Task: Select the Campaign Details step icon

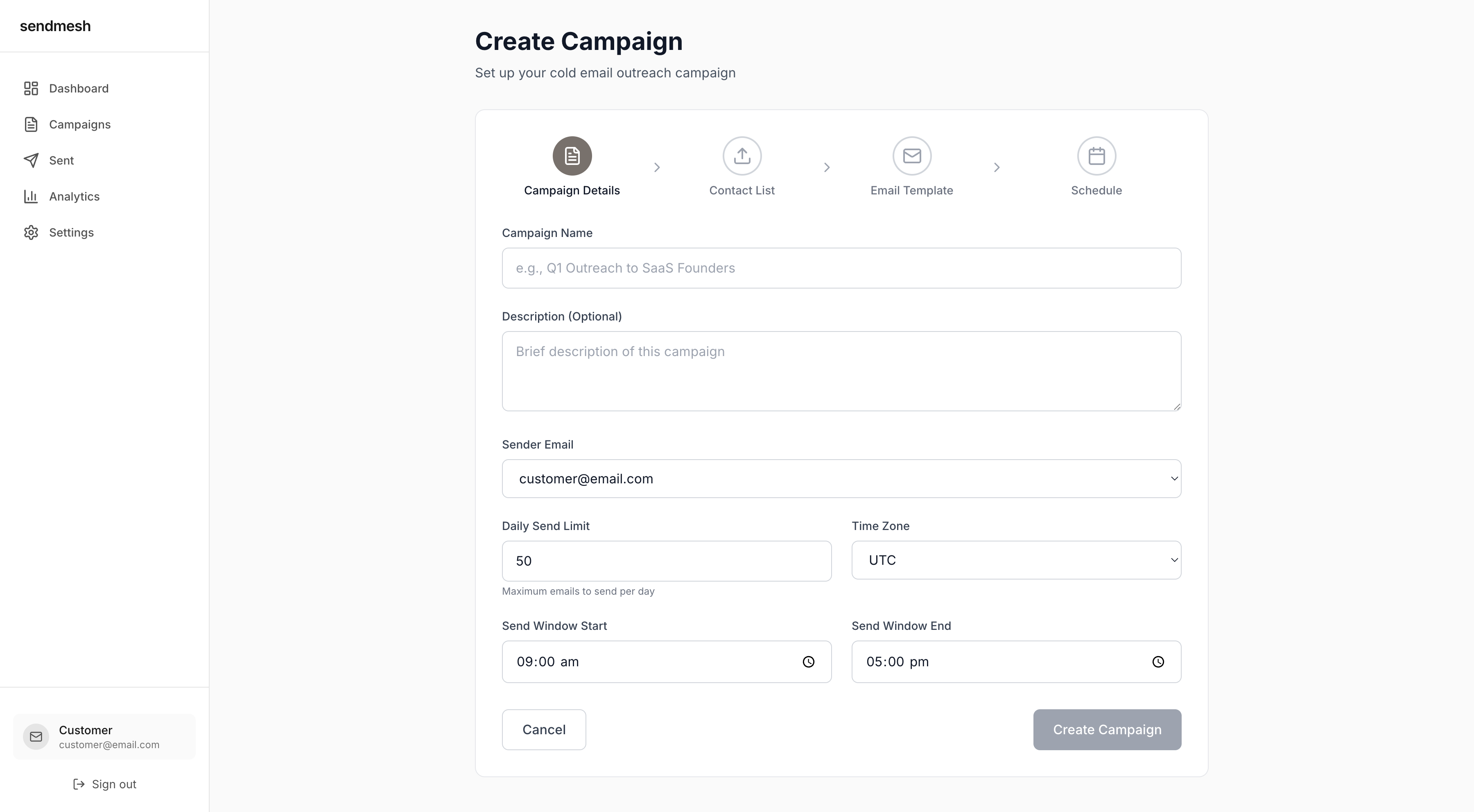Action: 572,156
